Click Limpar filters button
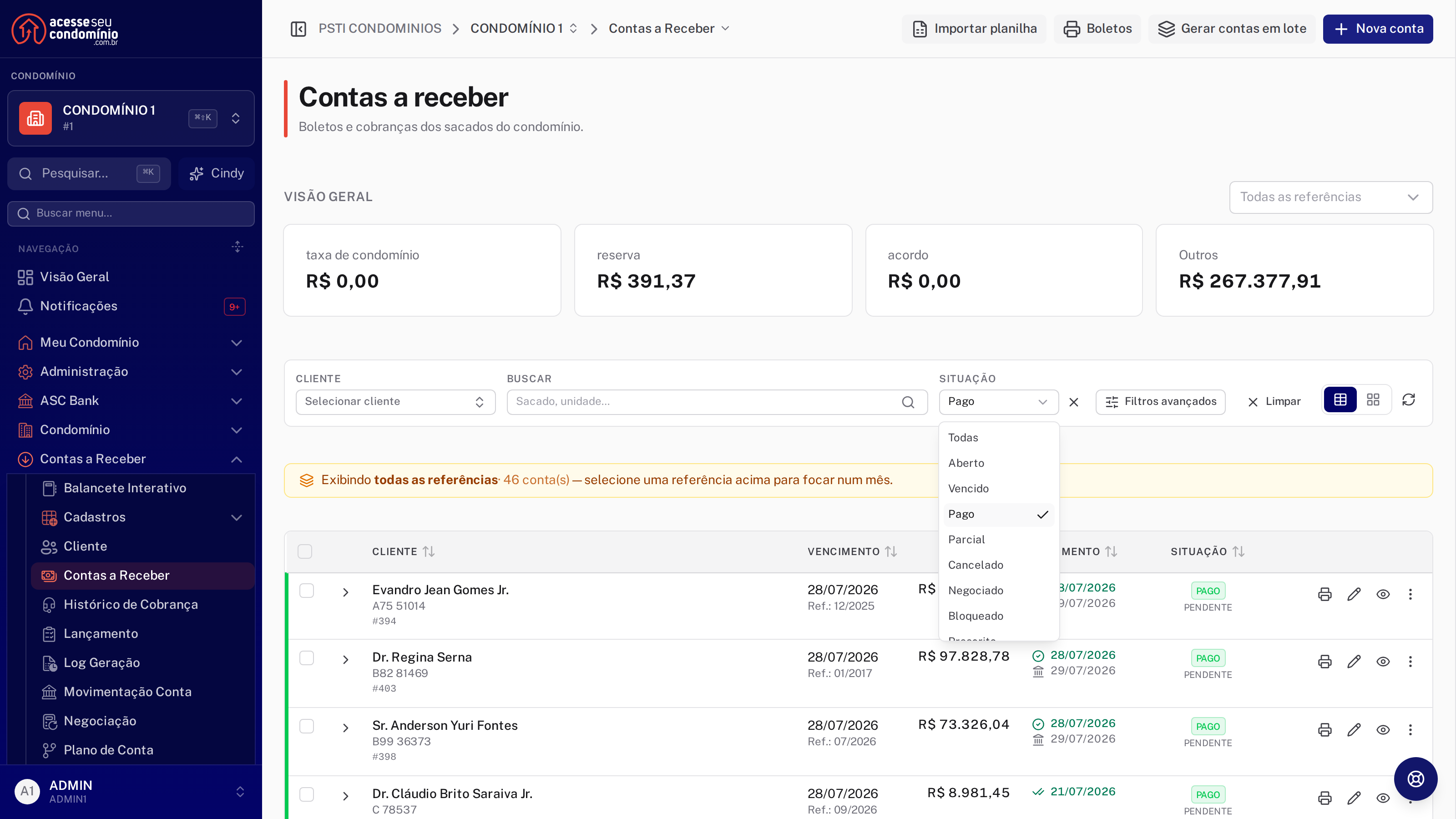This screenshot has height=819, width=1456. pos(1274,402)
